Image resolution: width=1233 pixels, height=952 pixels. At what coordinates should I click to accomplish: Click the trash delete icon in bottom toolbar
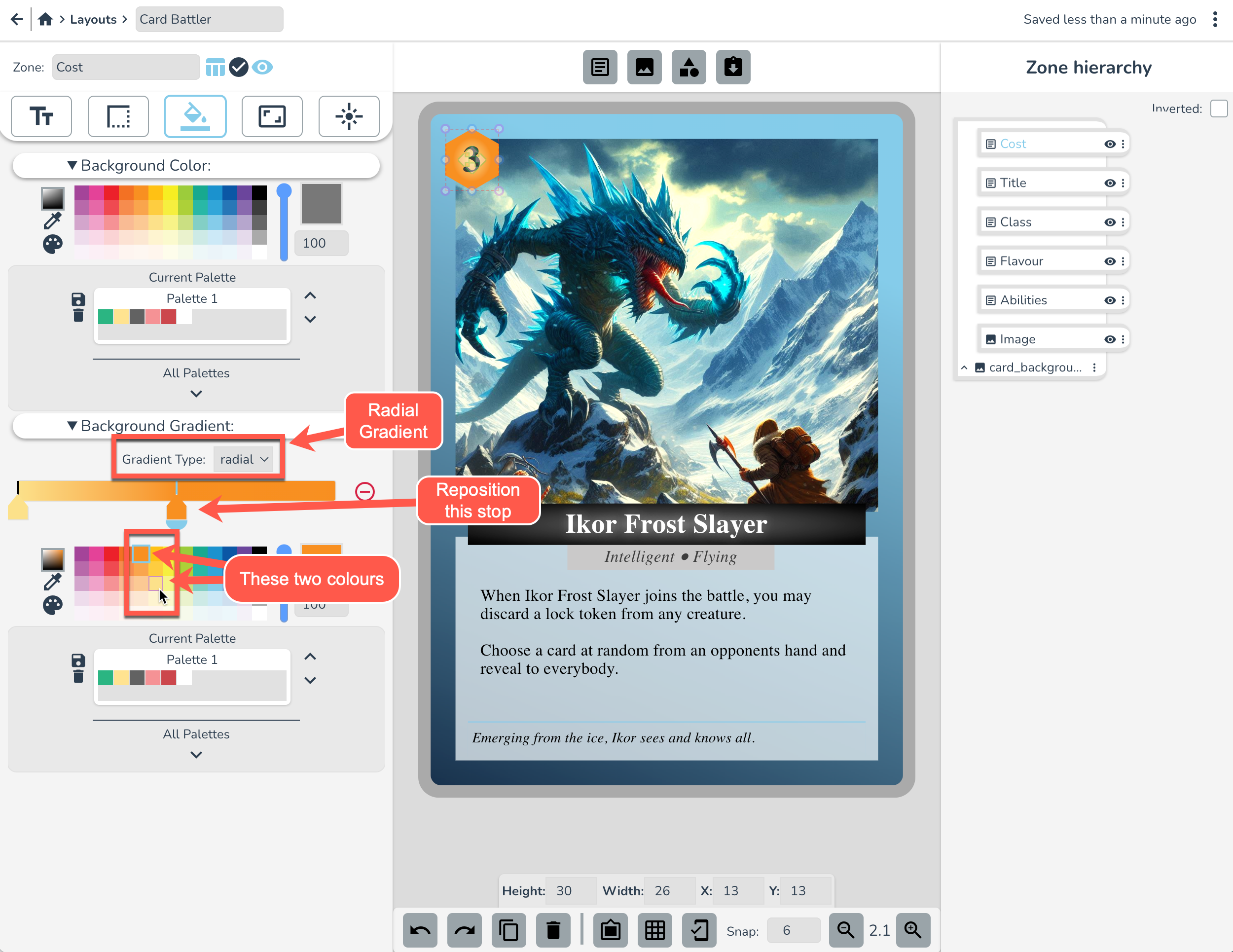click(553, 930)
